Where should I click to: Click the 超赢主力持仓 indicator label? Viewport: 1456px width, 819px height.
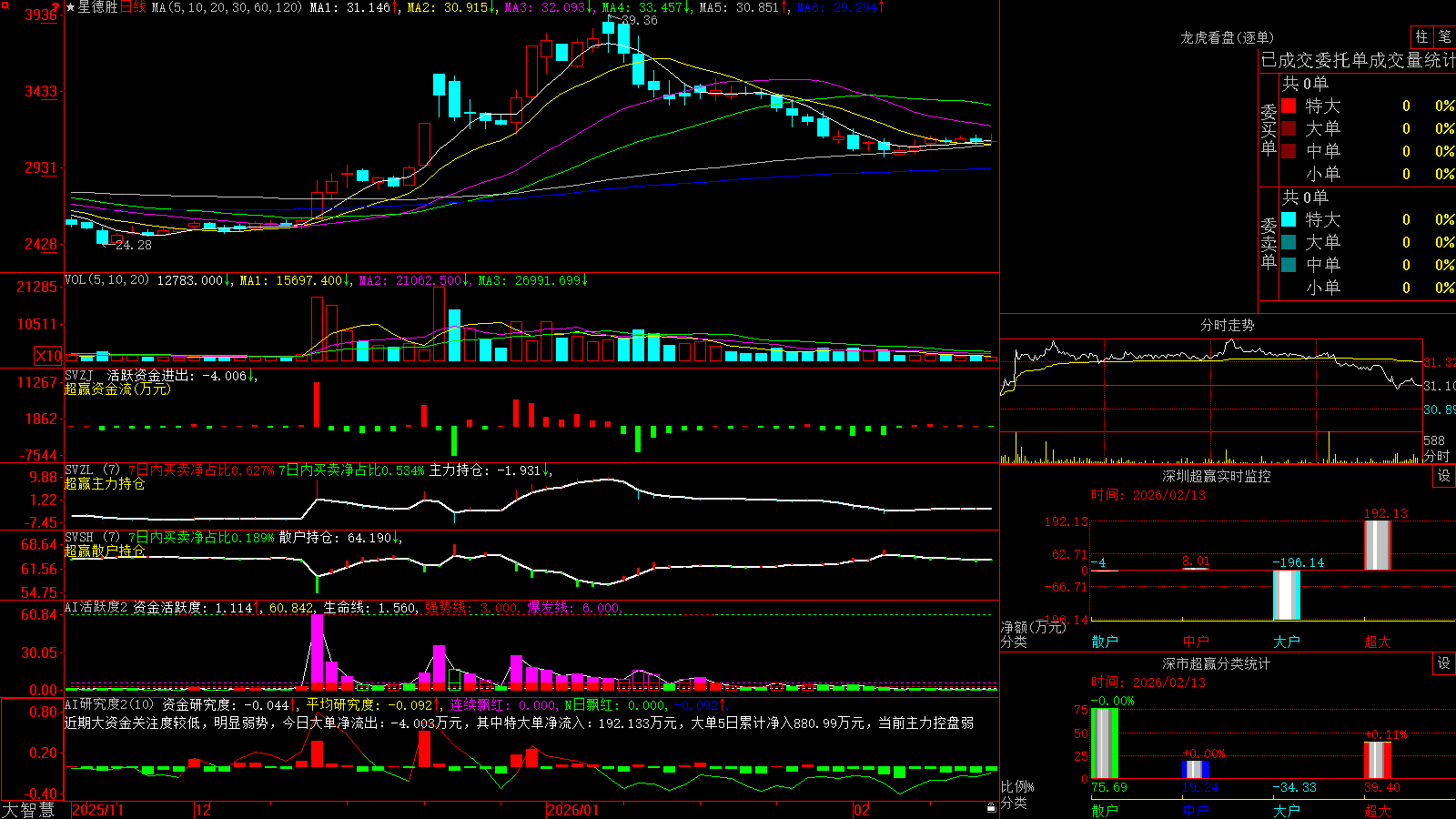tap(105, 483)
